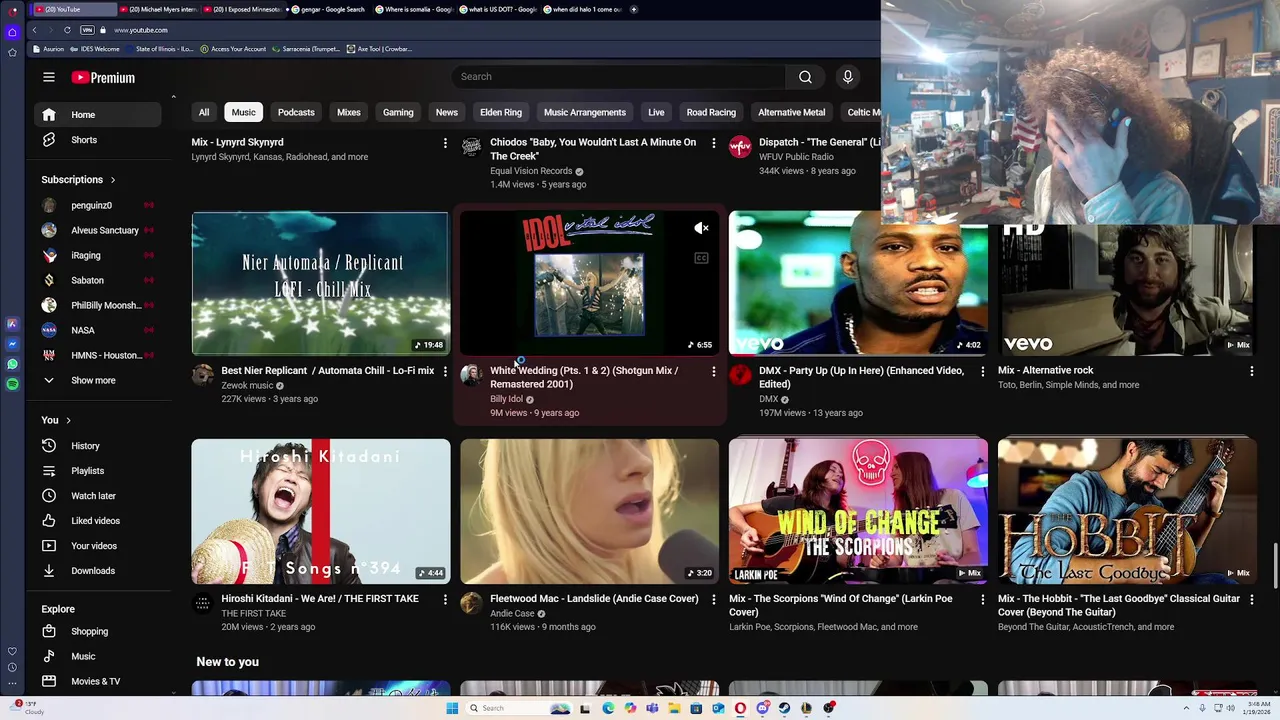This screenshot has height=720, width=1280.
Task: Open options for Mix - Alternative rock
Action: pyautogui.click(x=1251, y=371)
